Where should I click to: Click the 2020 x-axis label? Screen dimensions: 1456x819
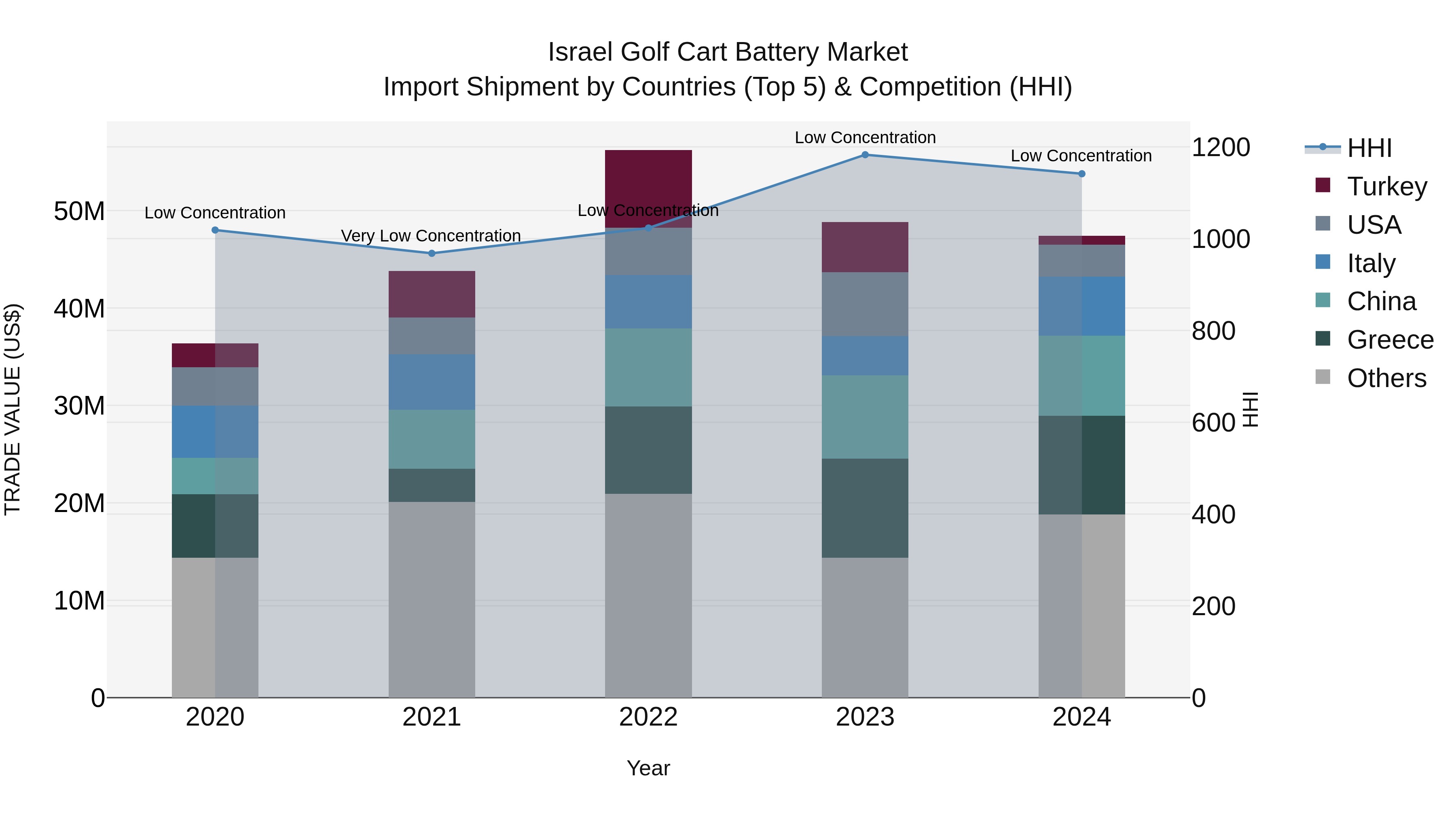pos(215,717)
